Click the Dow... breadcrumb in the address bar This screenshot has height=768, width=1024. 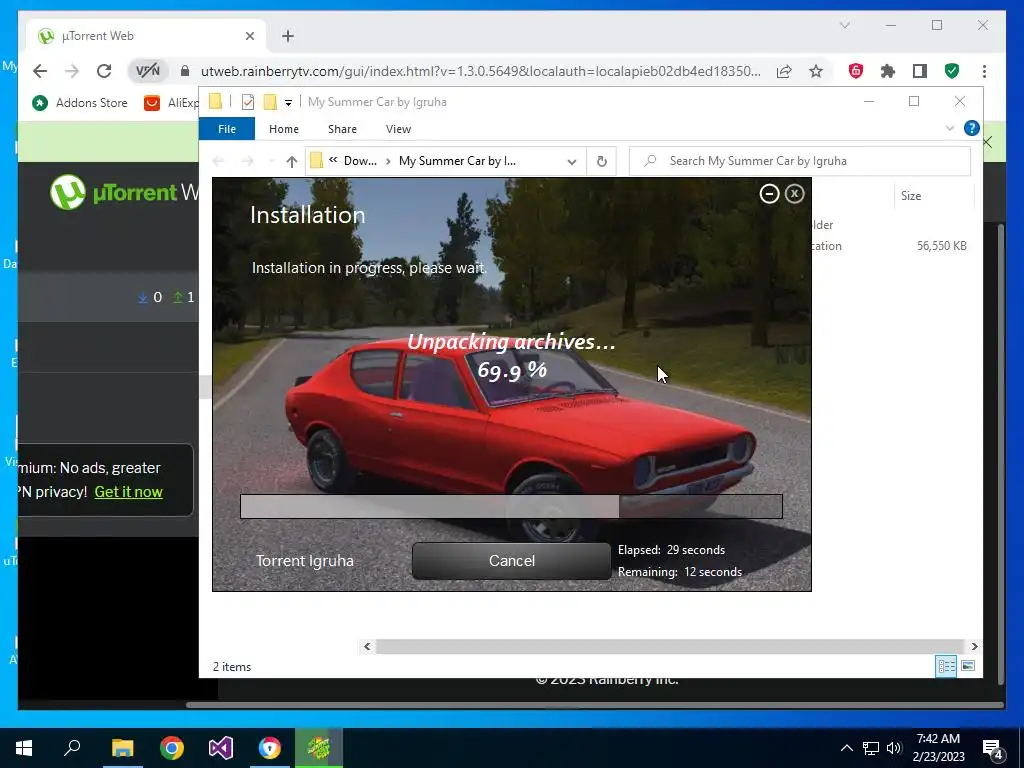(x=360, y=161)
